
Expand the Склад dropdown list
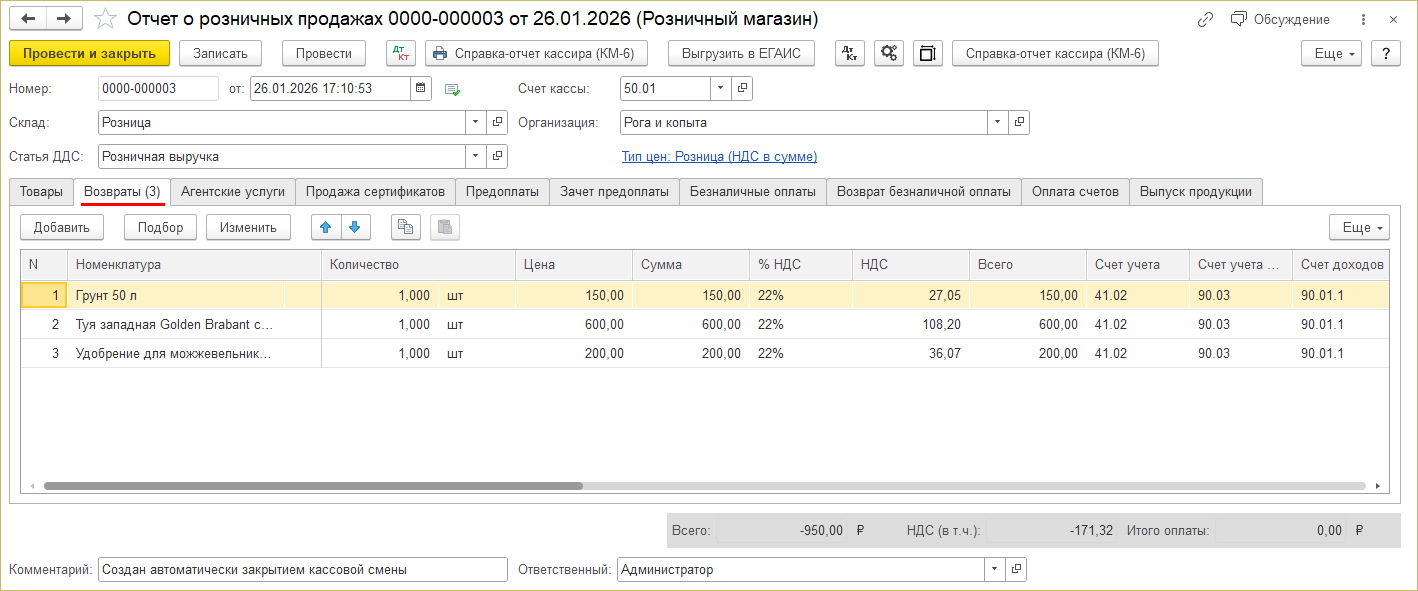475,123
